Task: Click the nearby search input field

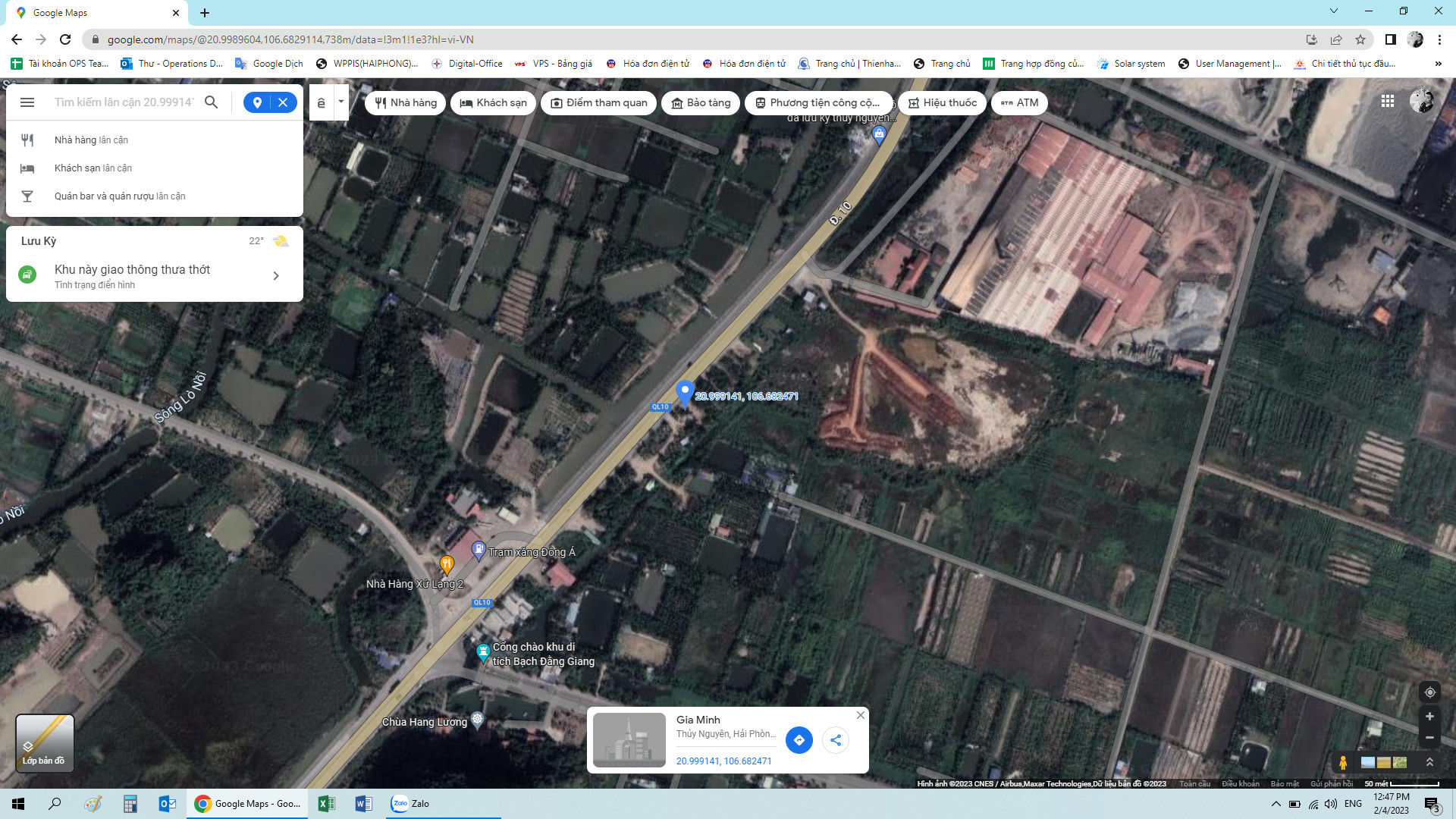Action: coord(123,102)
